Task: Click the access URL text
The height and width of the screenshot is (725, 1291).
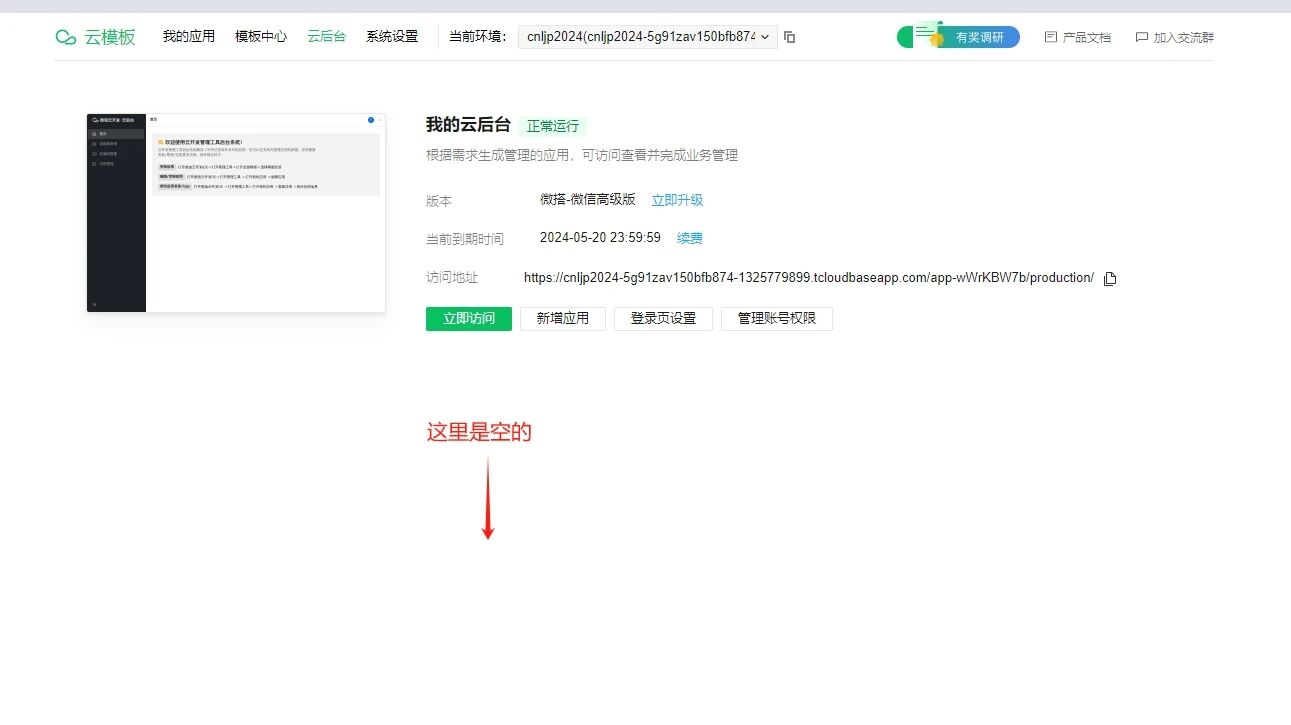Action: tap(809, 278)
